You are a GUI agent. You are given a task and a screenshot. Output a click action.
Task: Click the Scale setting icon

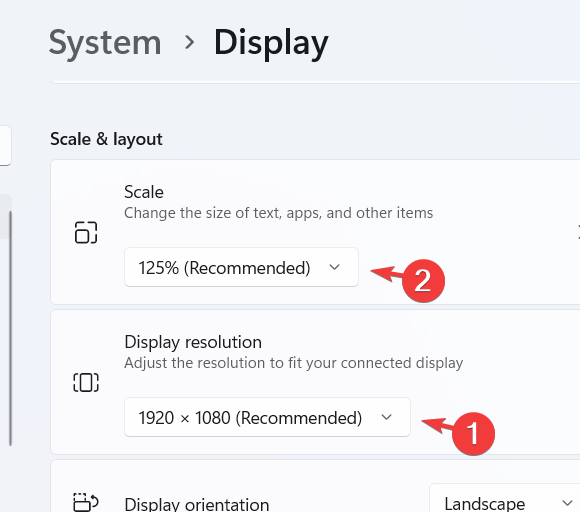(86, 232)
